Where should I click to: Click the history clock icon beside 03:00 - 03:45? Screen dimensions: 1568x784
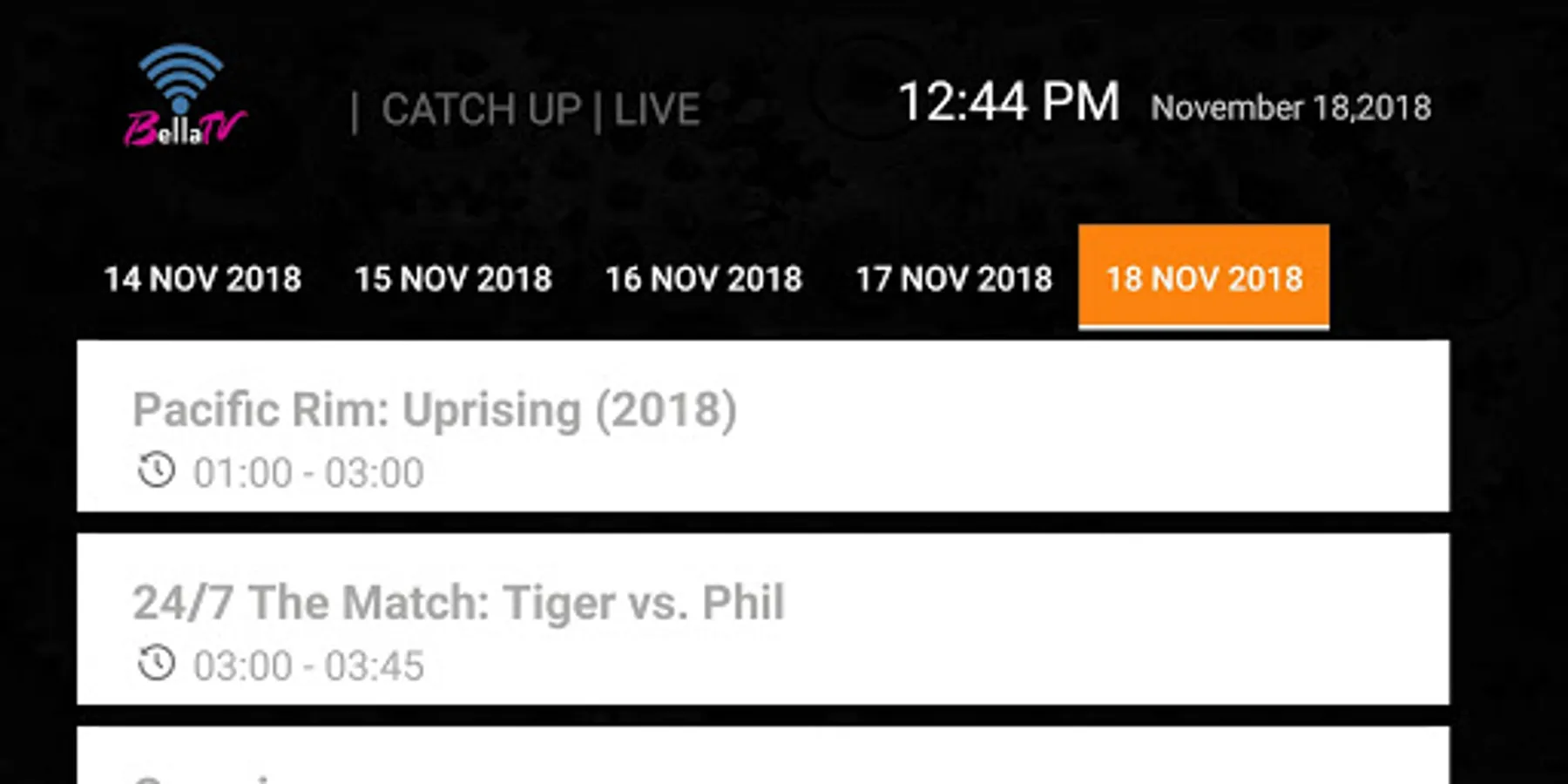coord(157,663)
